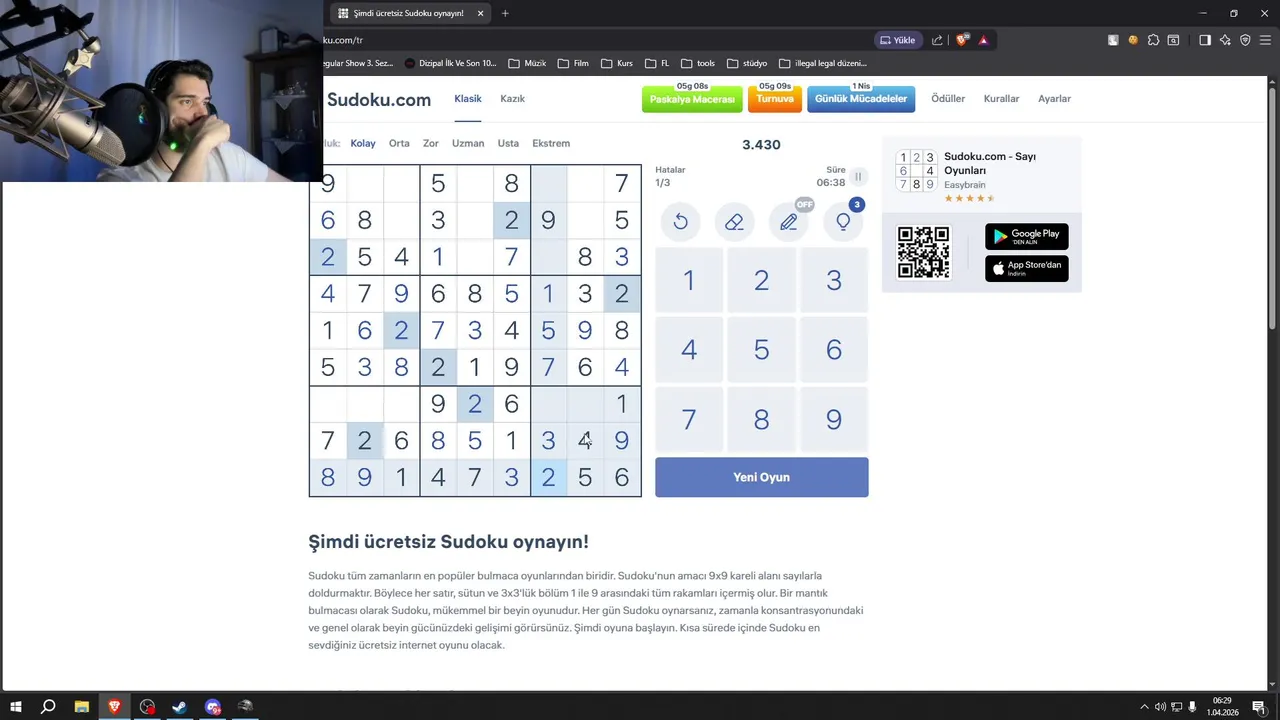Click the QR code image
This screenshot has width=1280, height=720.
(923, 252)
